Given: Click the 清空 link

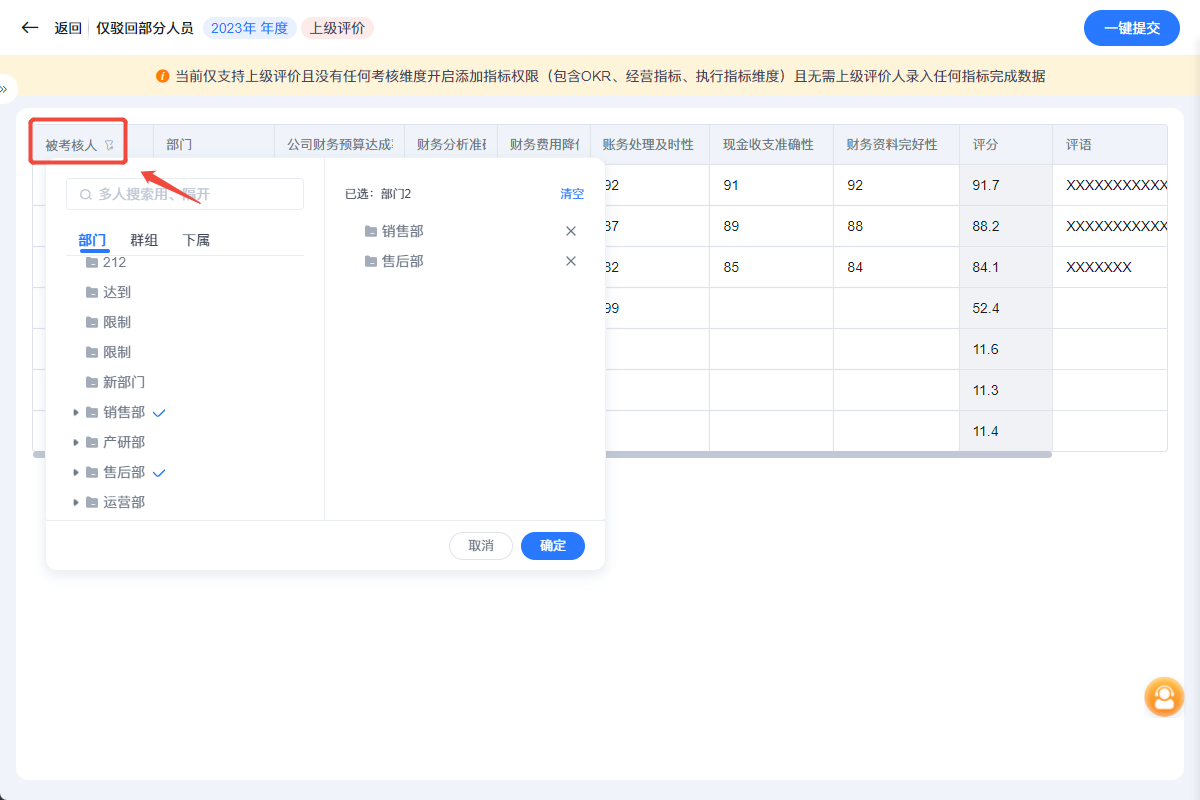Looking at the screenshot, I should tap(572, 194).
